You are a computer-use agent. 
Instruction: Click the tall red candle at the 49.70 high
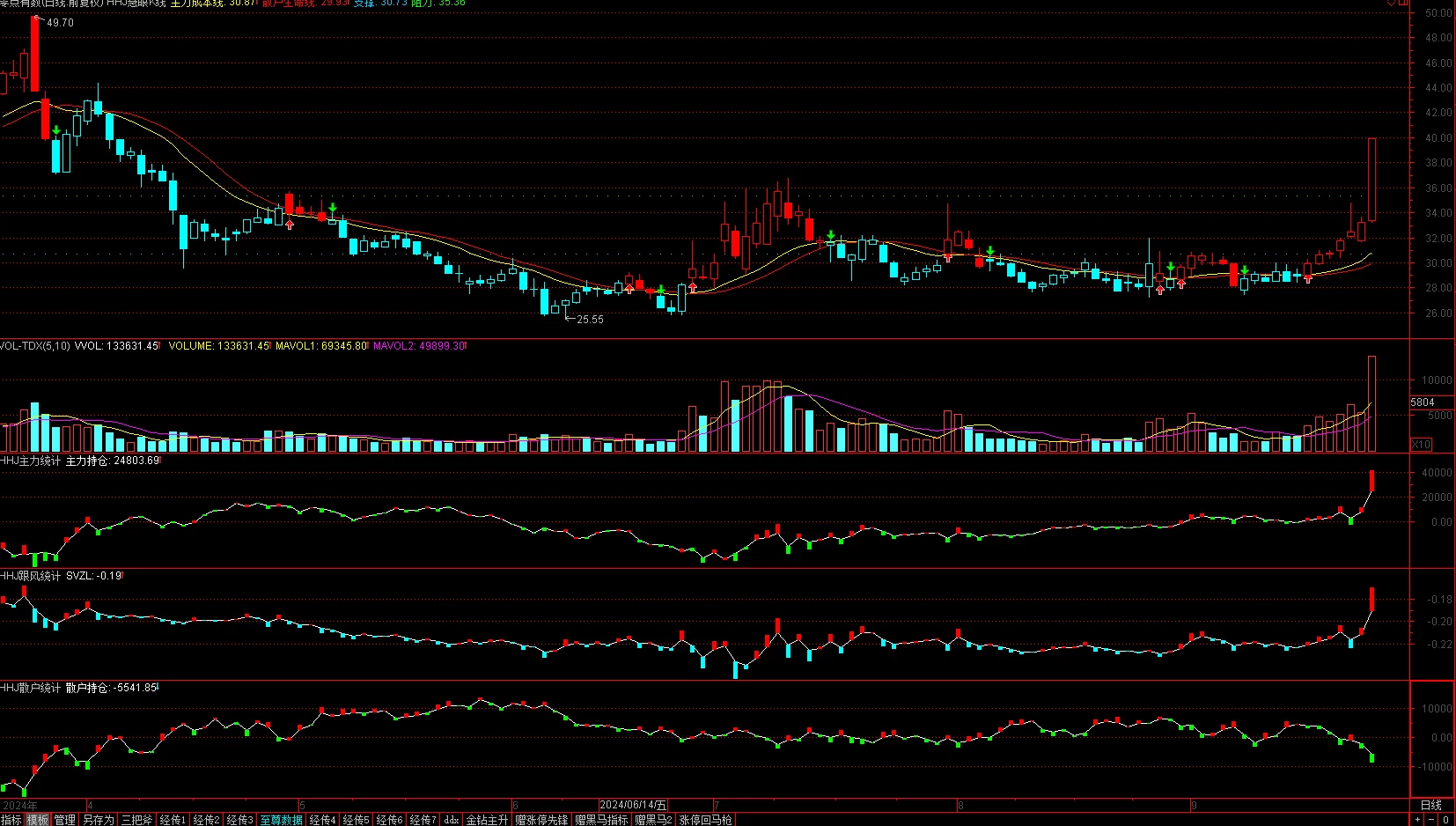click(x=35, y=54)
